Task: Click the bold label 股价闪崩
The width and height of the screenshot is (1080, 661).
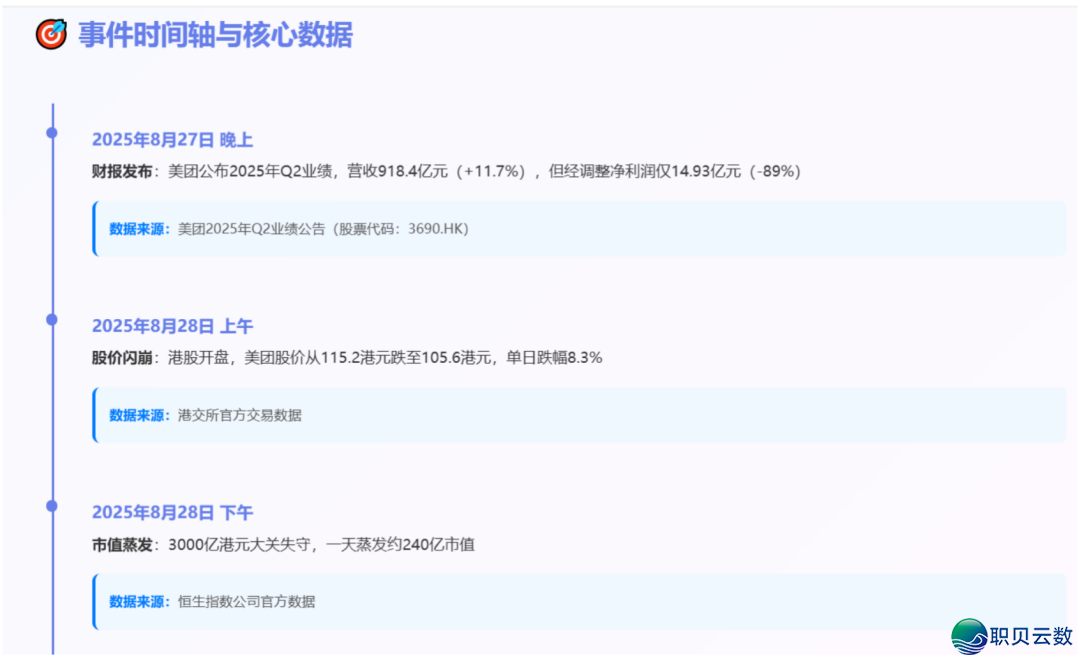Action: [x=122, y=358]
